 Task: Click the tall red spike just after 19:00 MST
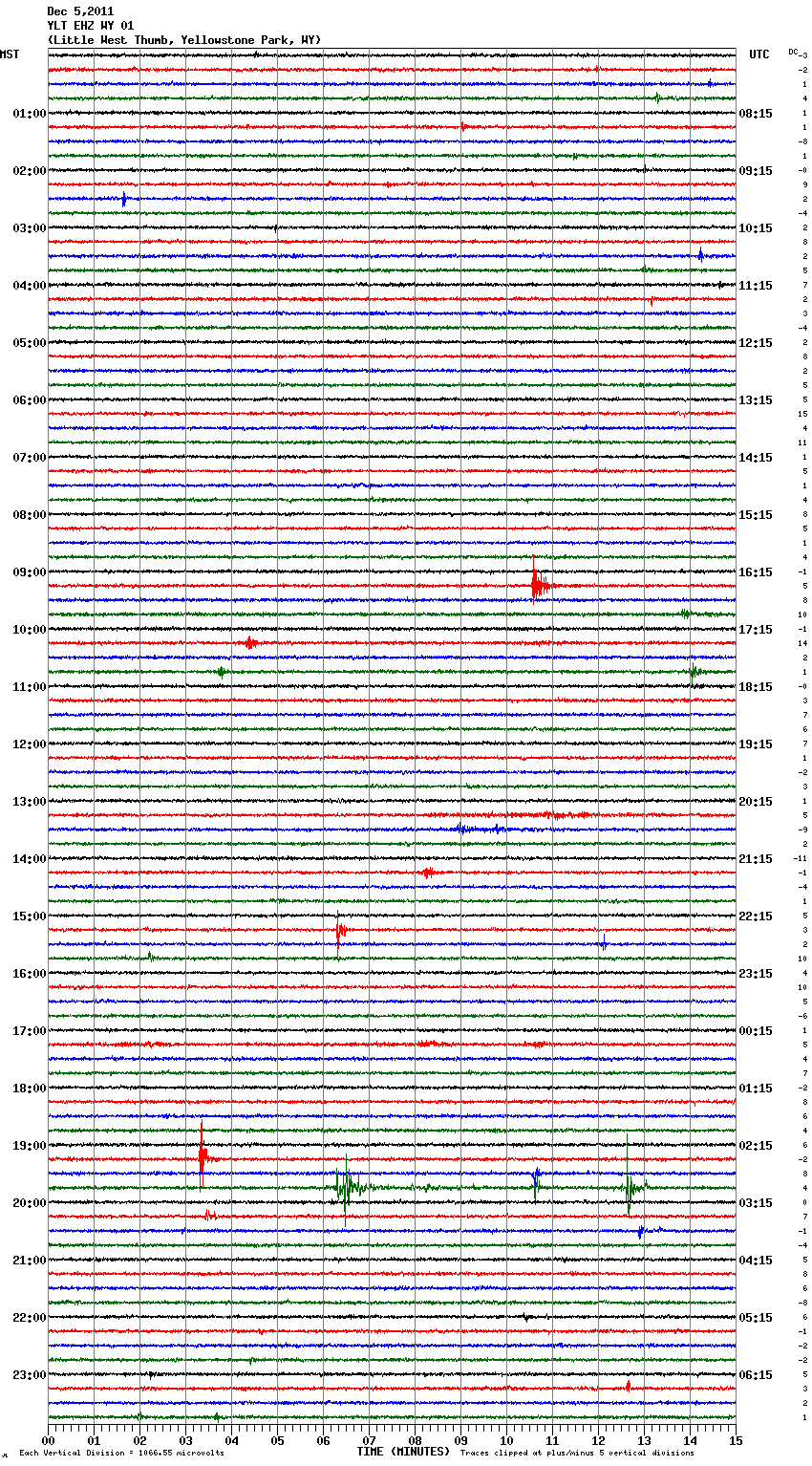pos(203,1156)
